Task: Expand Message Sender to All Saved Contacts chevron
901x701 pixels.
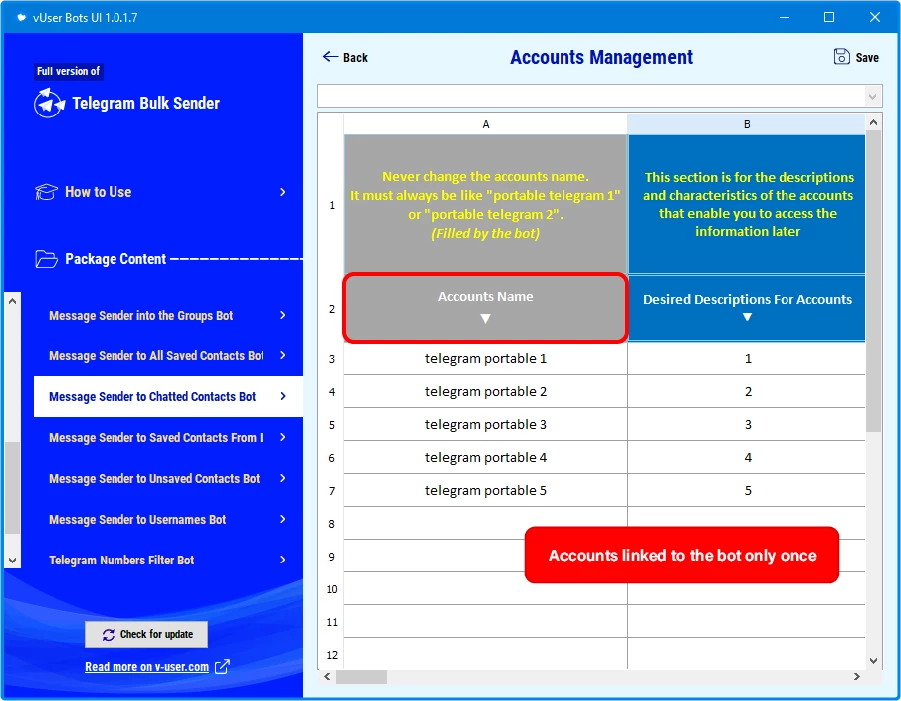Action: click(x=283, y=355)
